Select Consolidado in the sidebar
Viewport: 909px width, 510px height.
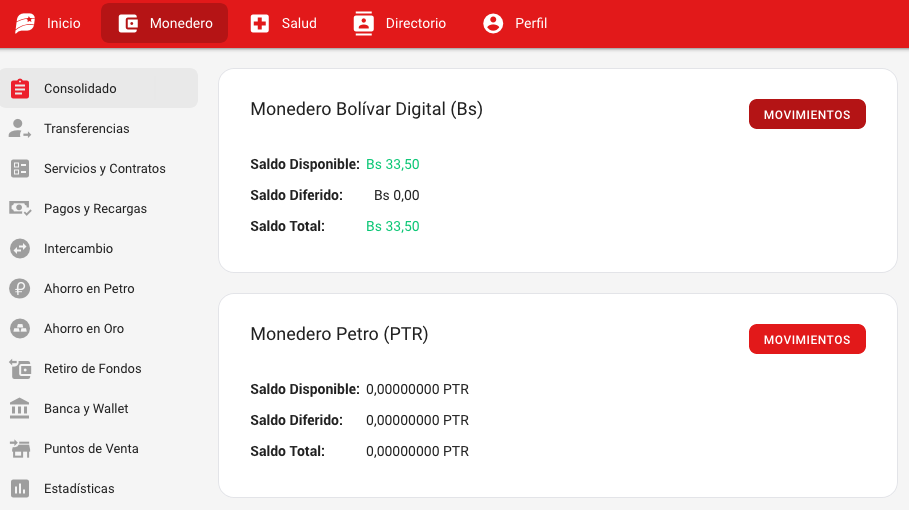[x=80, y=89]
